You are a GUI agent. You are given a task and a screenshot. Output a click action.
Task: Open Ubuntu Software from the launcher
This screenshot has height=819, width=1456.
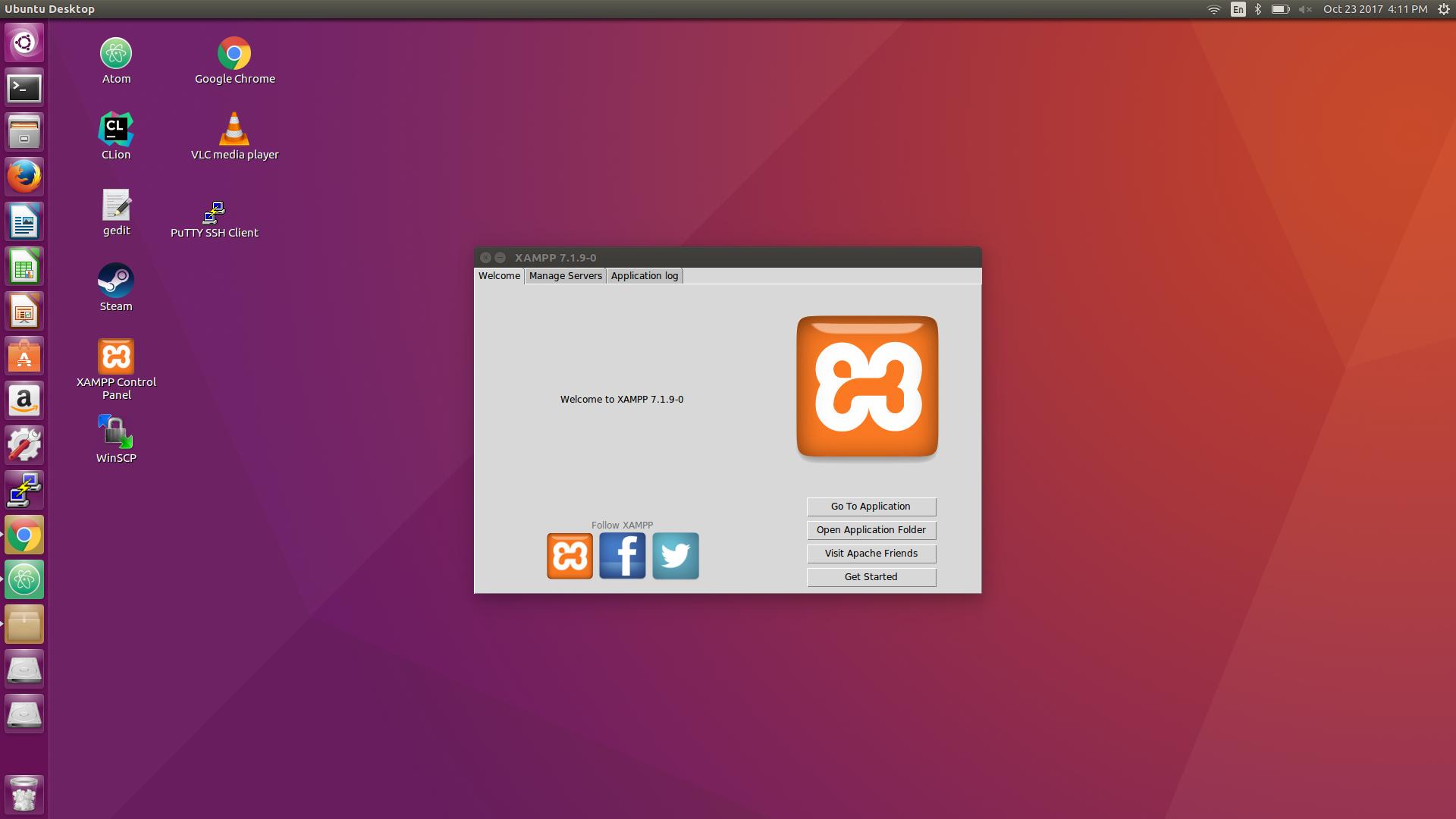pyautogui.click(x=24, y=355)
